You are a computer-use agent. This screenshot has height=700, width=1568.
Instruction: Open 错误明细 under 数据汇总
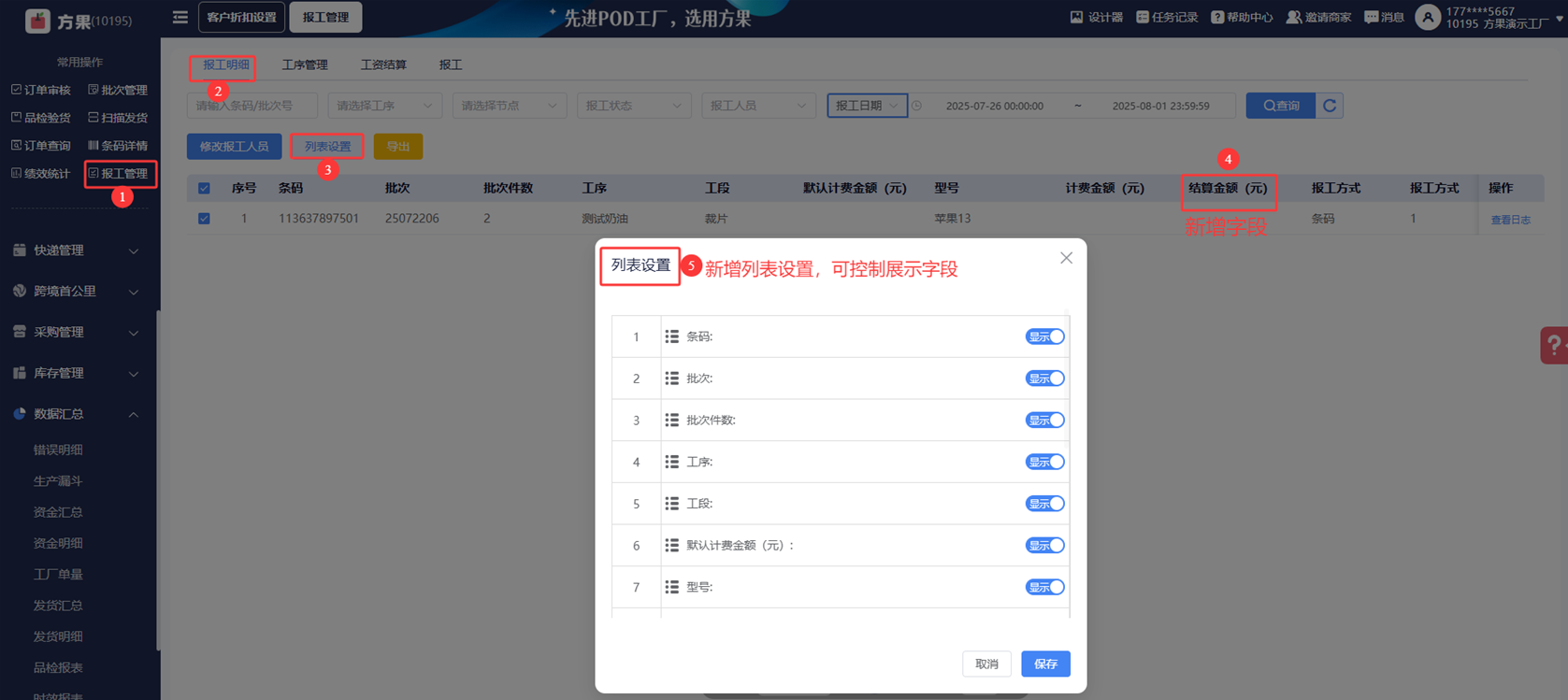(58, 450)
